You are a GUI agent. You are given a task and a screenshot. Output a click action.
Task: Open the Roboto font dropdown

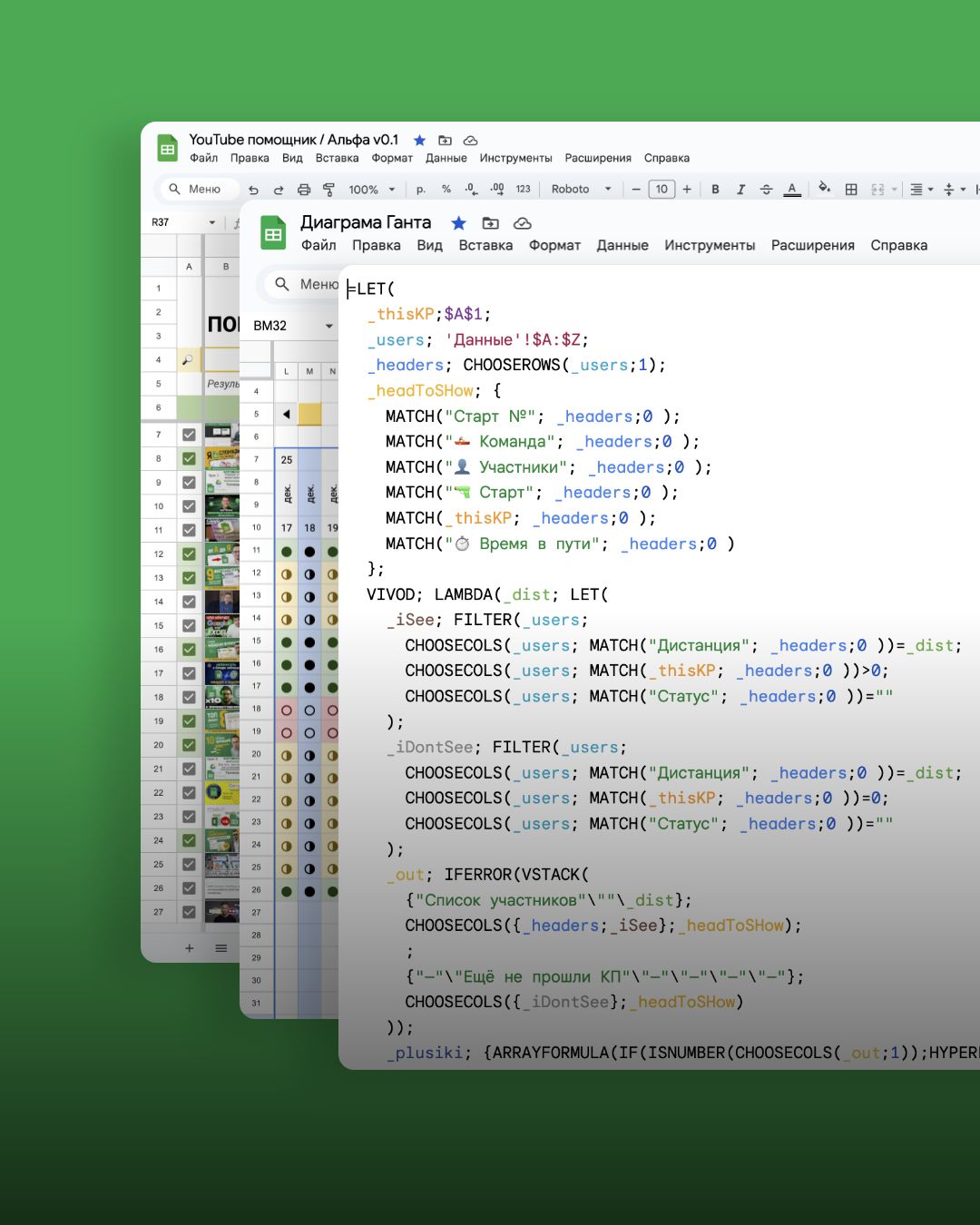(582, 190)
